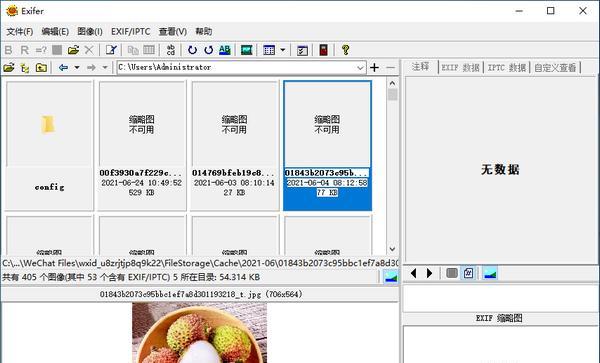Click the 'ab cd' rename icon
The image size is (600, 363).
tap(171, 50)
